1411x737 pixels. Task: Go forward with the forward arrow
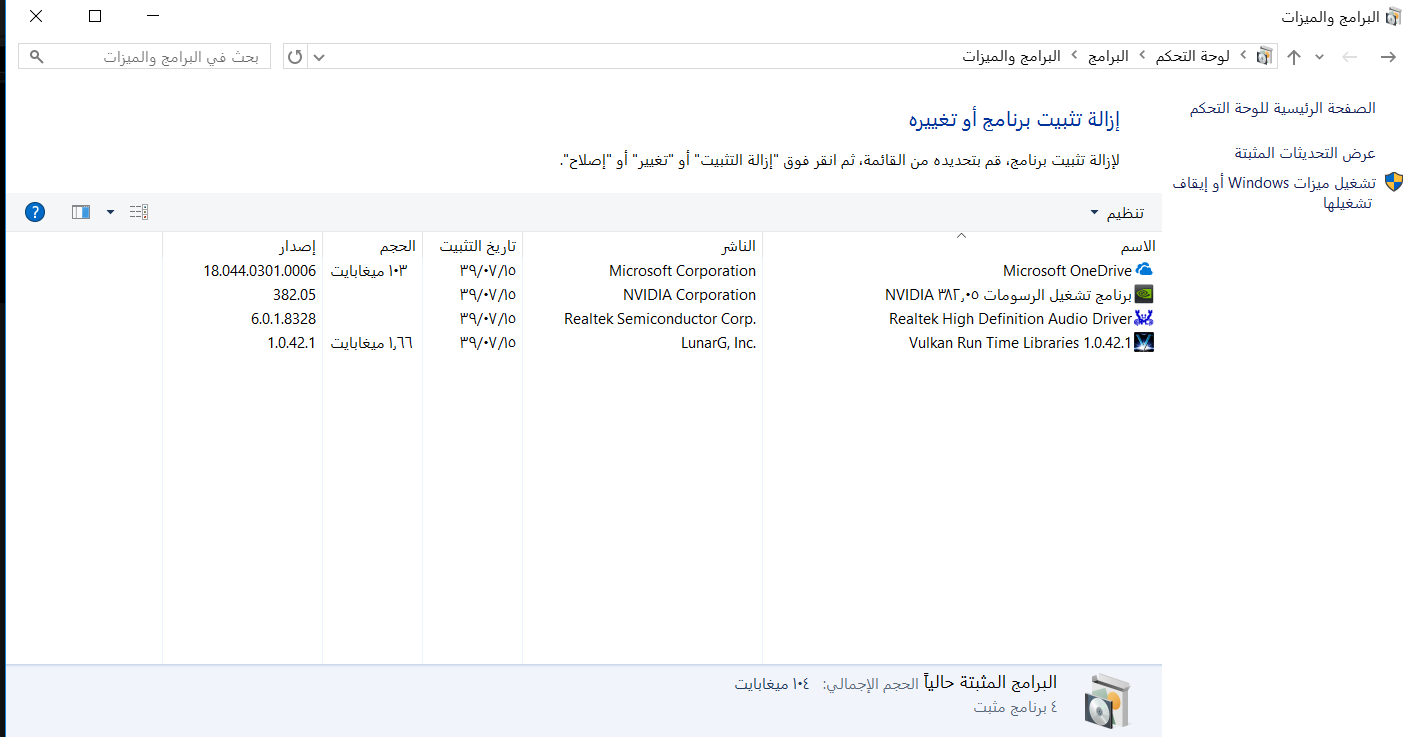pos(1349,57)
